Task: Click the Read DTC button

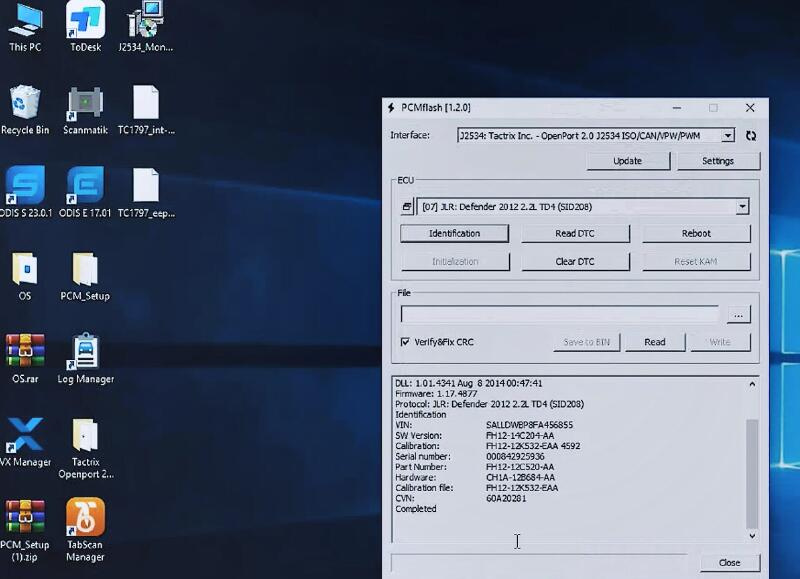Action: [575, 233]
